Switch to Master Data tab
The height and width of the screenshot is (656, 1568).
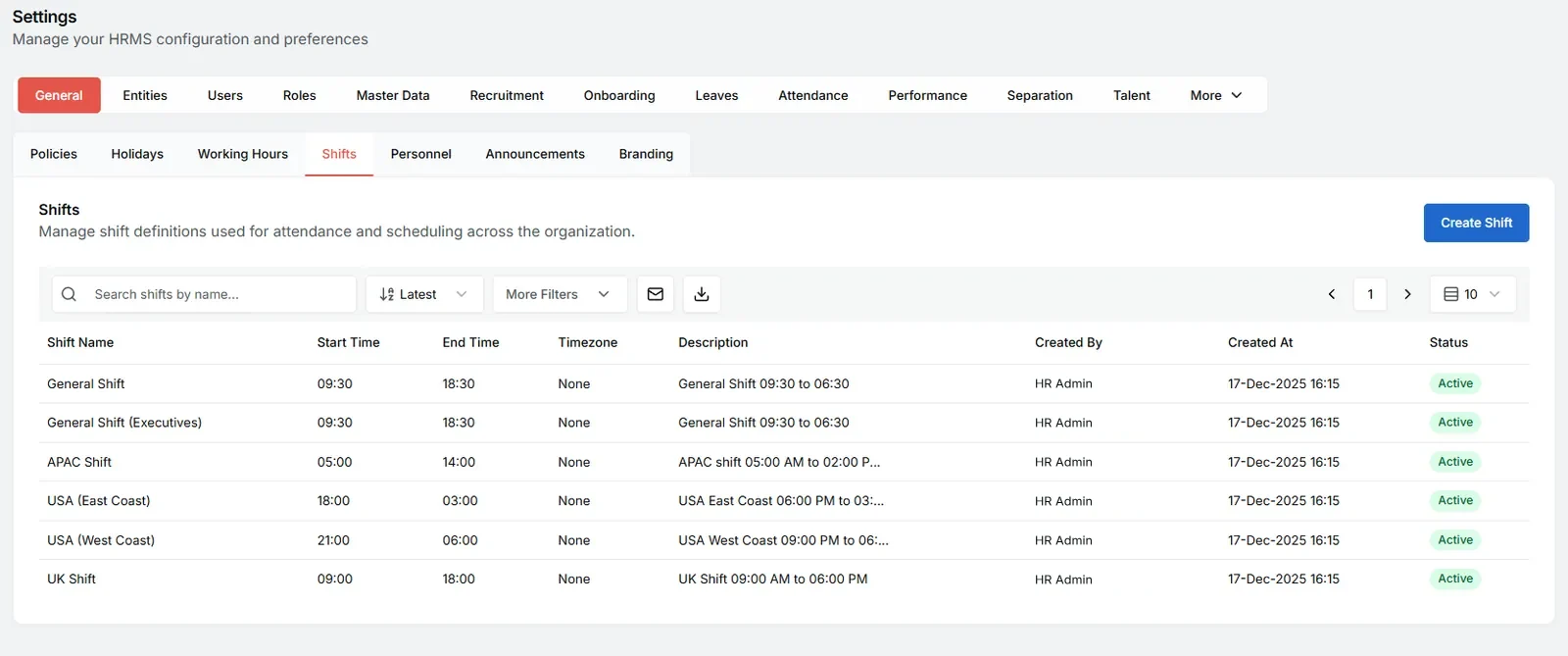[x=393, y=95]
